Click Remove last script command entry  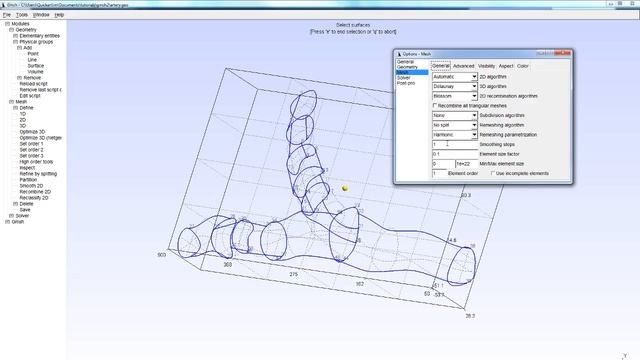[x=40, y=90]
